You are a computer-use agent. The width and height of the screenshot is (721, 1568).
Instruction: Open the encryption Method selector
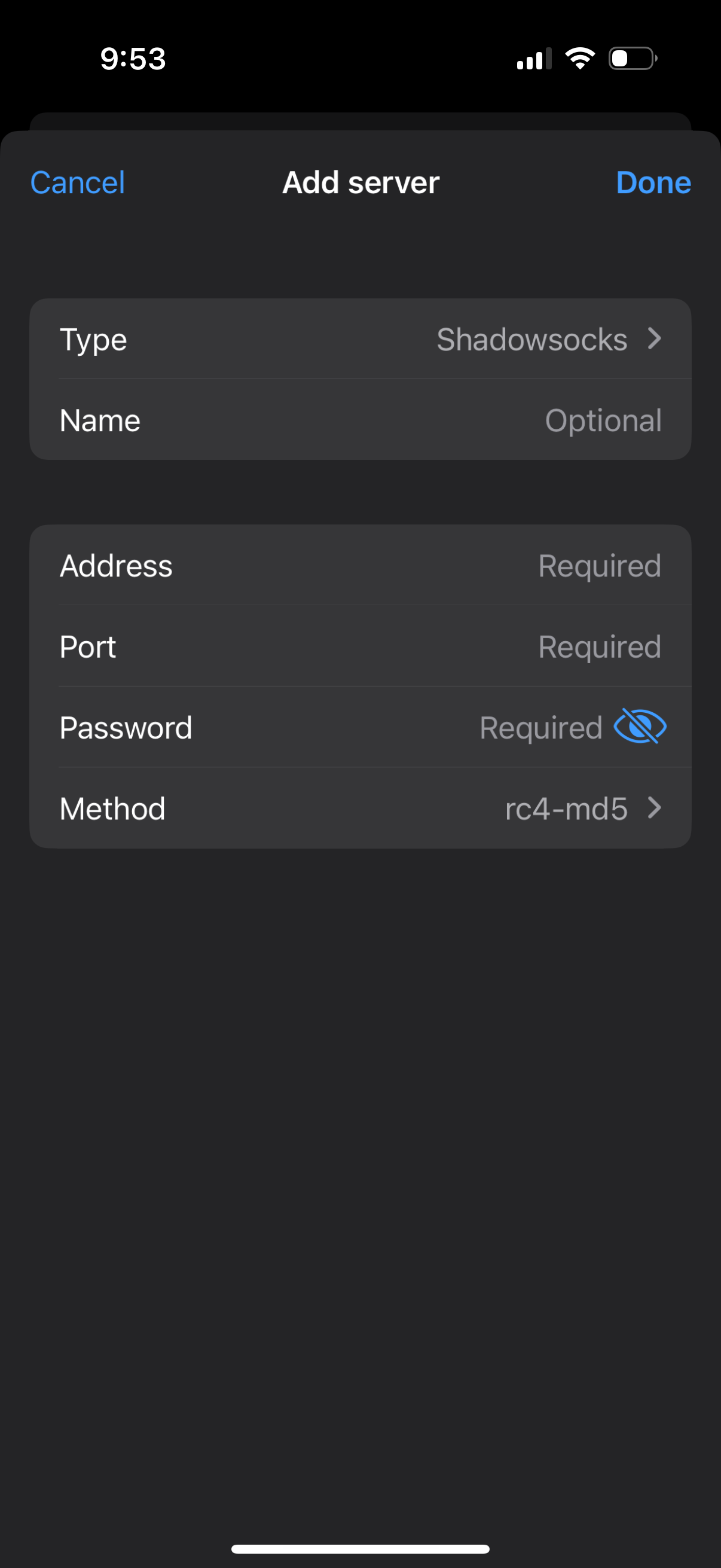coord(360,809)
